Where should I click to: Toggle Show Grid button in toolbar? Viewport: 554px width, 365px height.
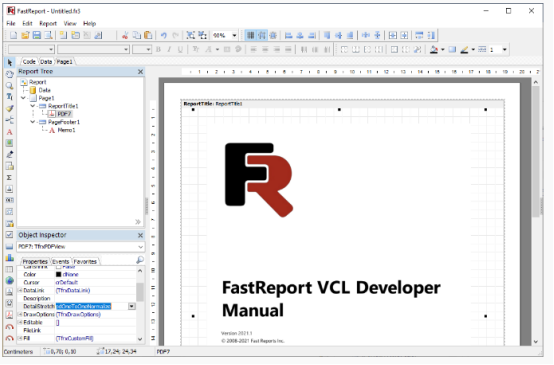[251, 35]
